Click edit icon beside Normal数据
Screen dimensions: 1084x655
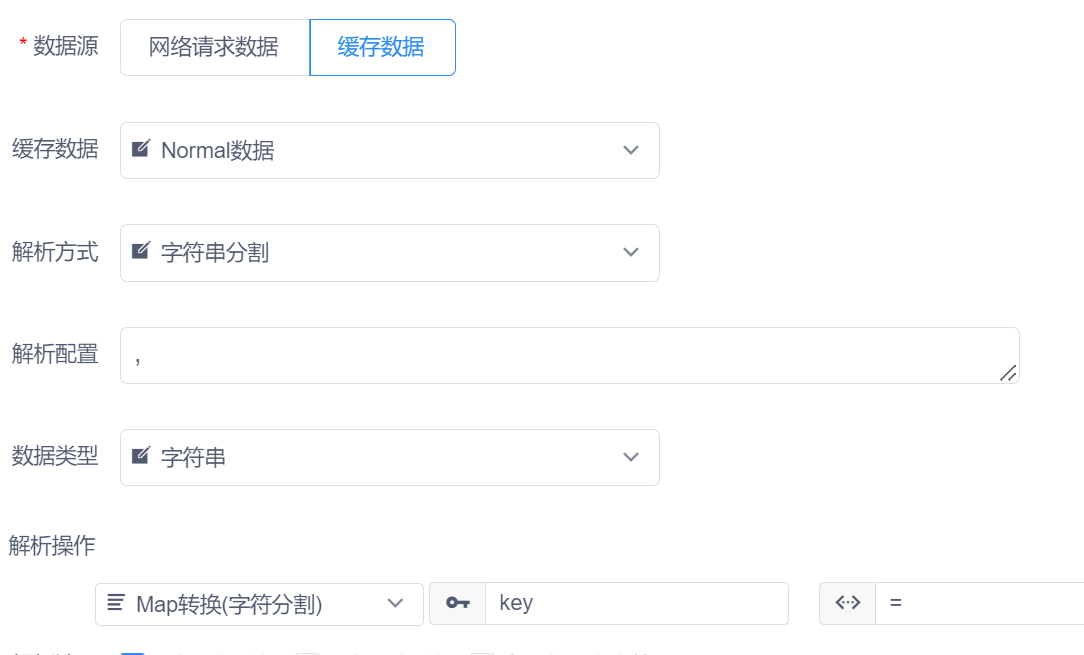pos(141,150)
